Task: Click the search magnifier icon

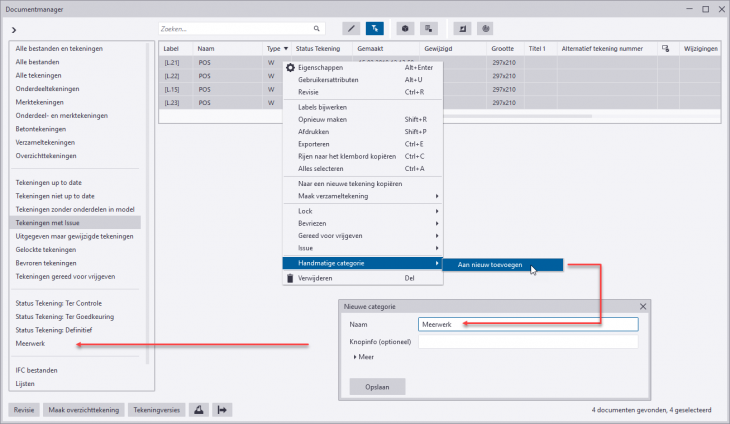Action: click(x=317, y=29)
